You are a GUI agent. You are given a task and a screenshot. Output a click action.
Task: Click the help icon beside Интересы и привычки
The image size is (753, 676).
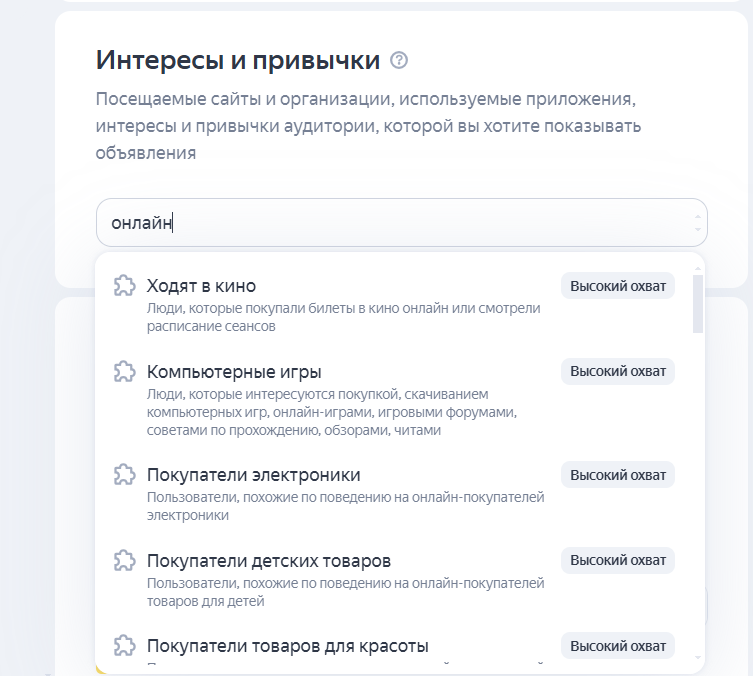[x=399, y=61]
